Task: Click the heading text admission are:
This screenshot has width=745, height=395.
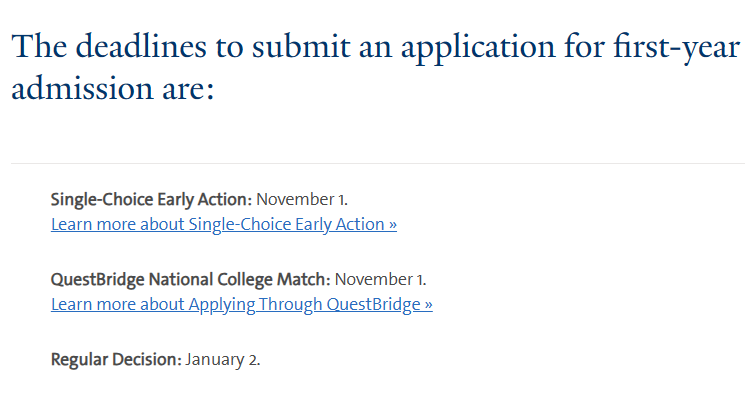Action: [x=113, y=88]
